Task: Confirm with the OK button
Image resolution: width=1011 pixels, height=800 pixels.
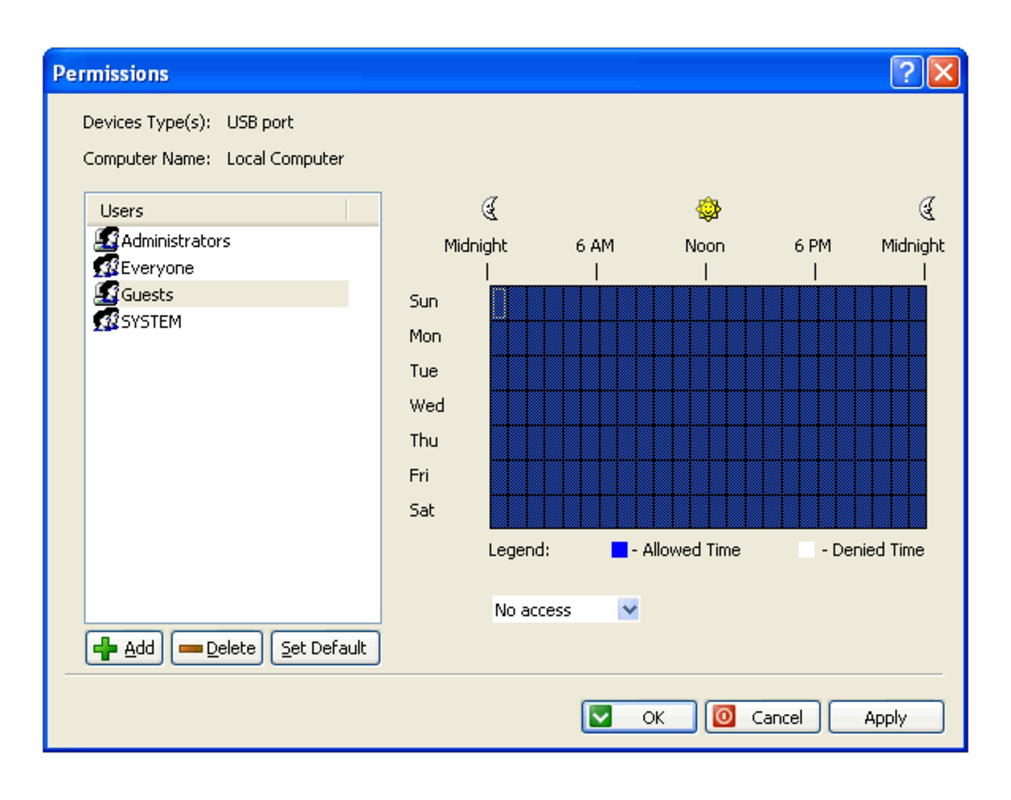Action: pyautogui.click(x=639, y=717)
